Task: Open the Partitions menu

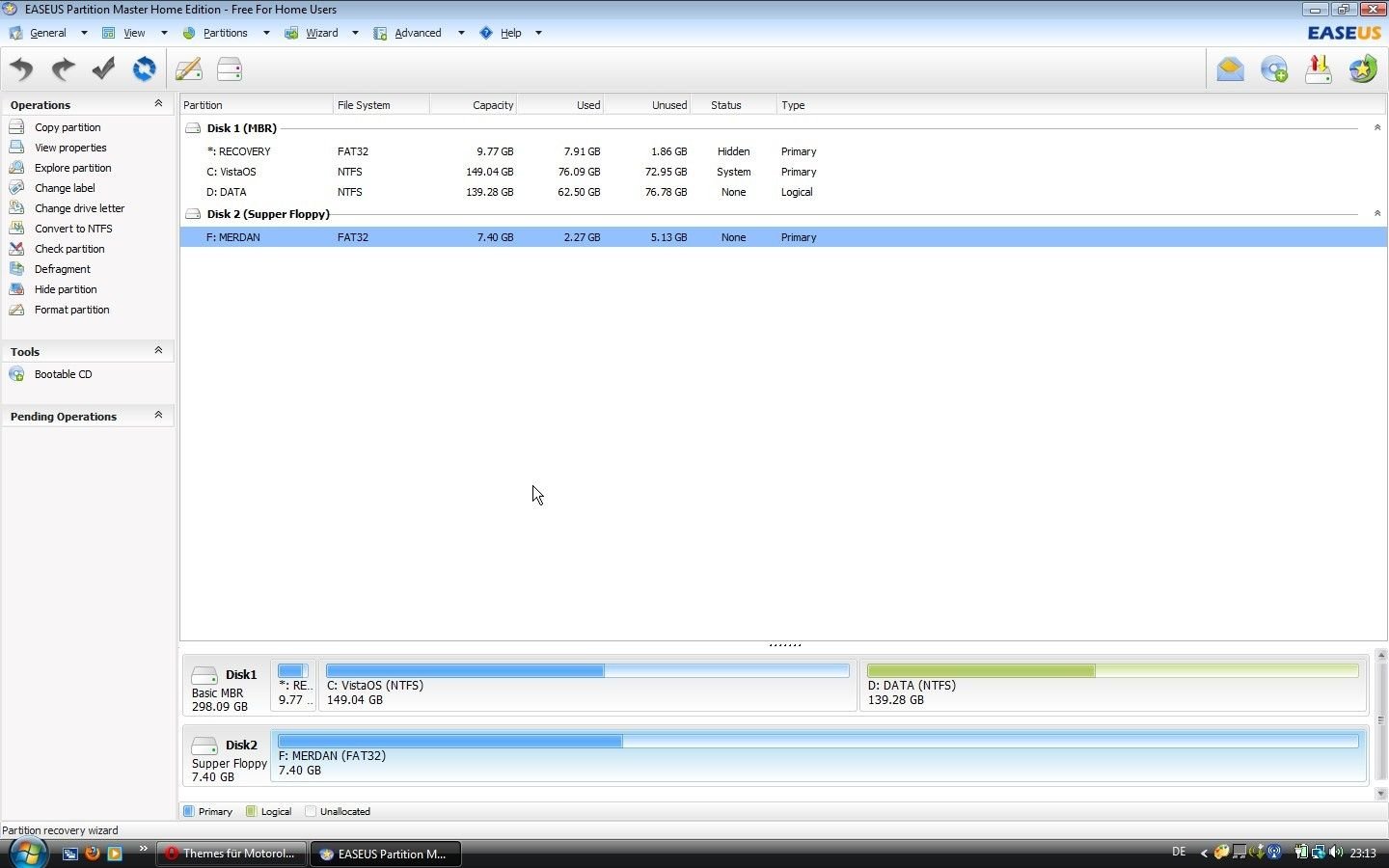Action: (x=225, y=33)
